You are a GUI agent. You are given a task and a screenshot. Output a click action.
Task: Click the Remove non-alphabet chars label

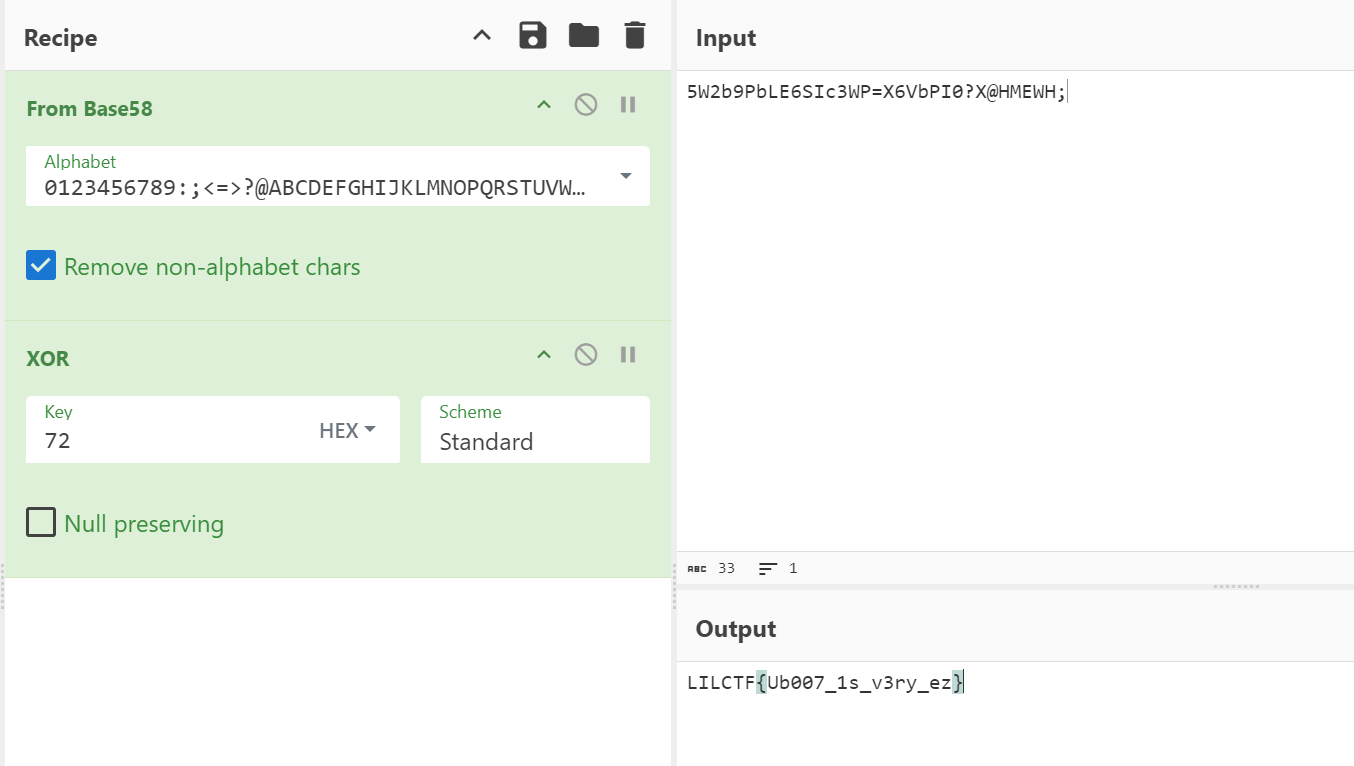[212, 267]
